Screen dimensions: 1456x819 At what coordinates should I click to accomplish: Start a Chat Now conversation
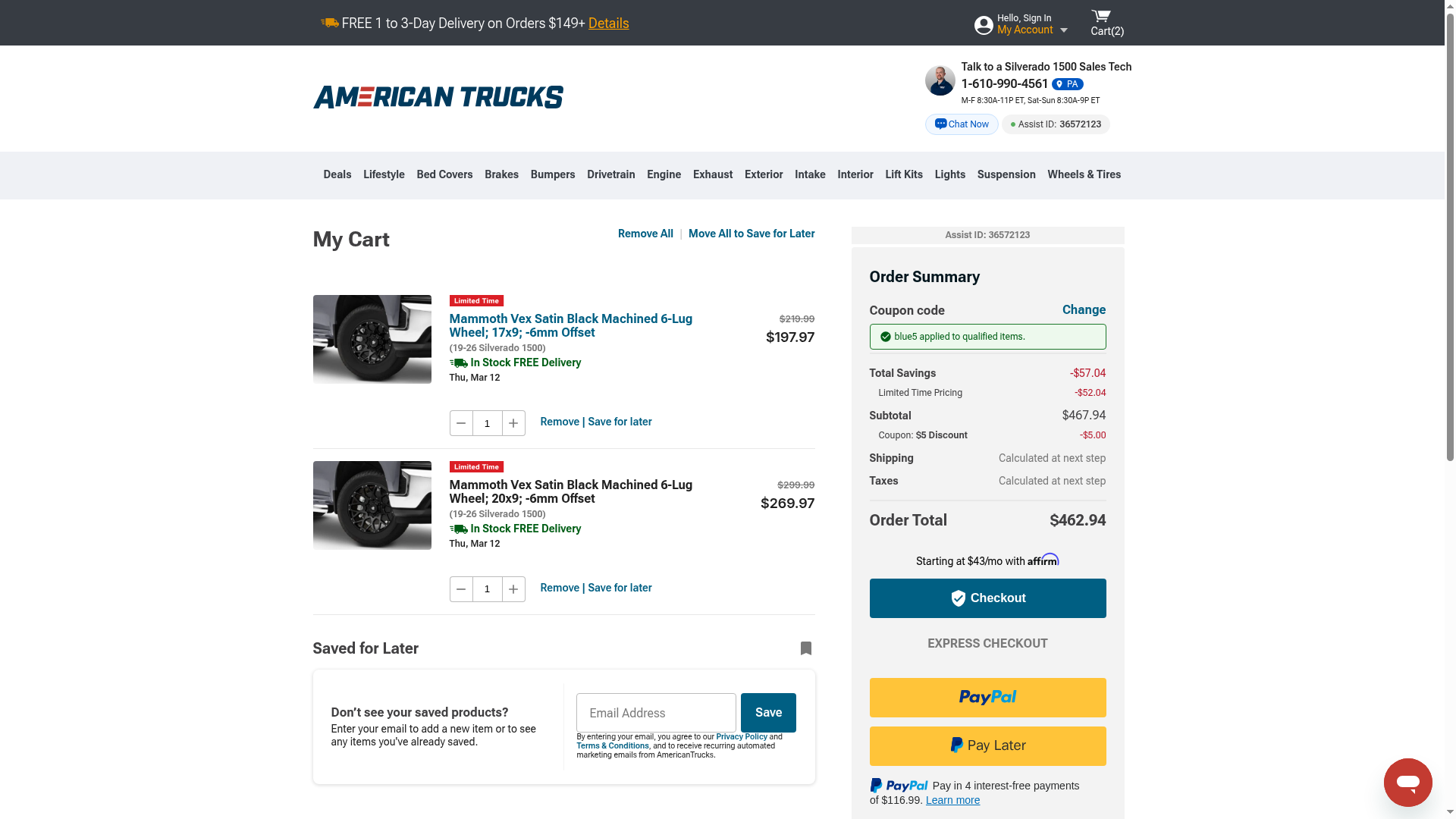pyautogui.click(x=962, y=124)
